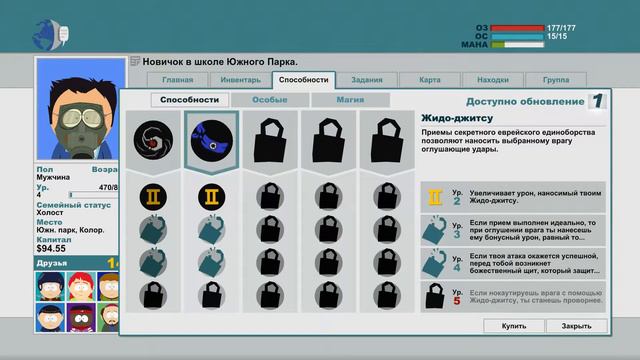This screenshot has width=640, height=360.
Task: Click the МАНА bar
Action: coord(517,44)
